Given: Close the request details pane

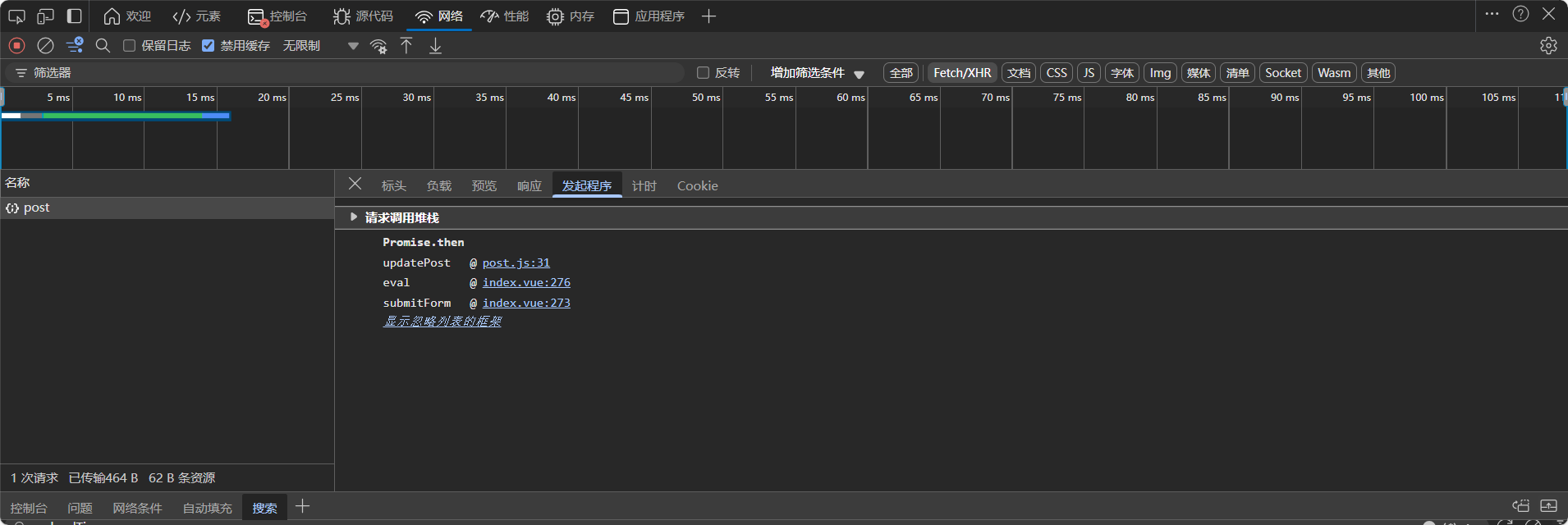Looking at the screenshot, I should pos(355,184).
